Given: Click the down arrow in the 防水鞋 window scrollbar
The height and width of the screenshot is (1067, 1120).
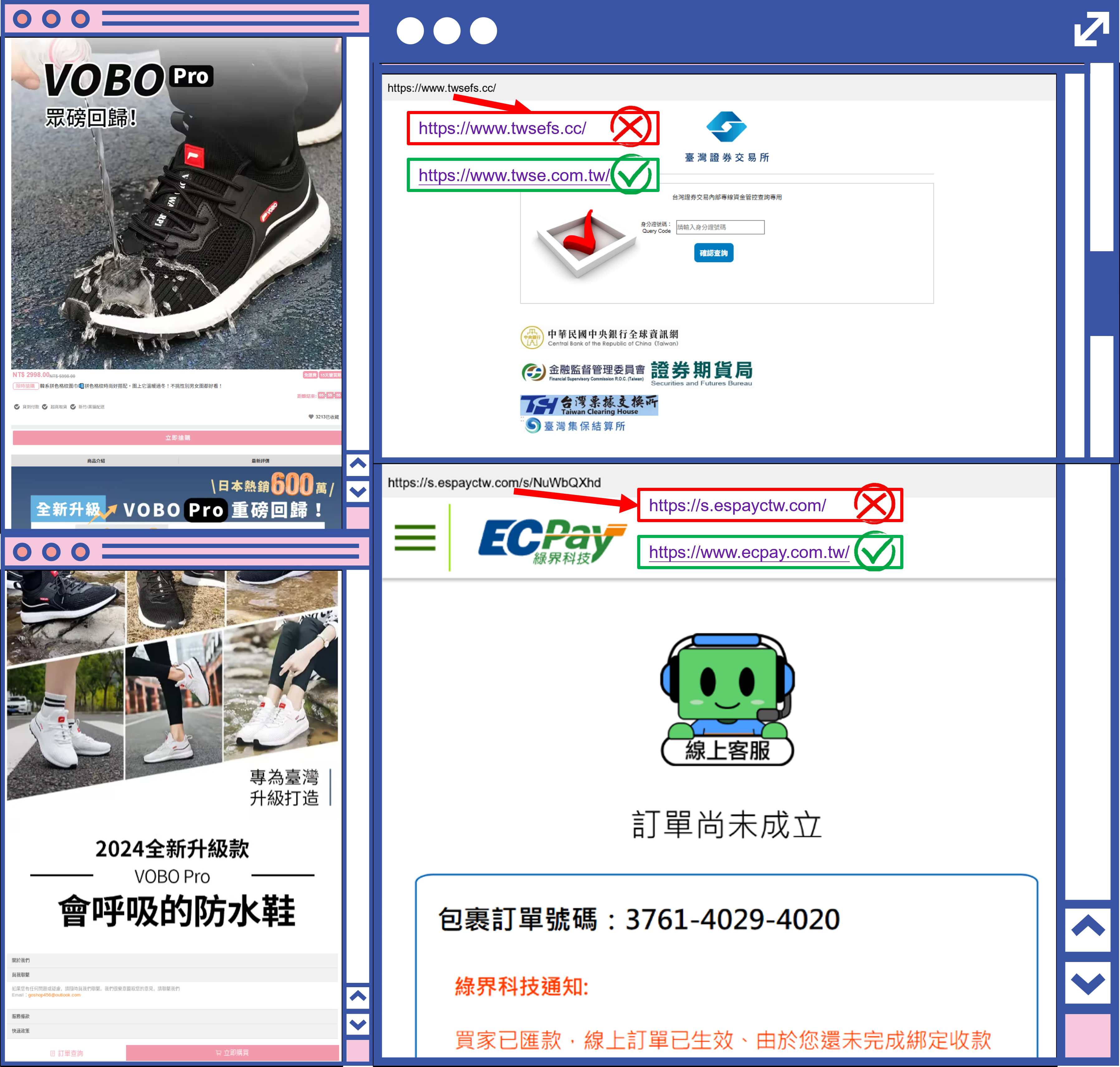Looking at the screenshot, I should click(x=358, y=1024).
